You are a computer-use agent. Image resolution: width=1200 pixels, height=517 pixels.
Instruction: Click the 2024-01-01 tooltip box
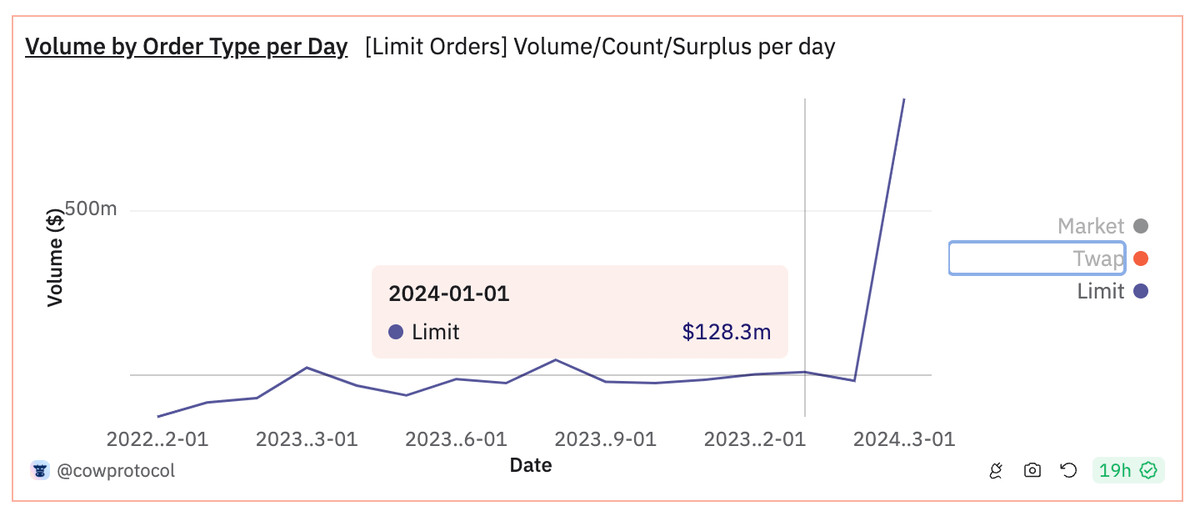(579, 311)
